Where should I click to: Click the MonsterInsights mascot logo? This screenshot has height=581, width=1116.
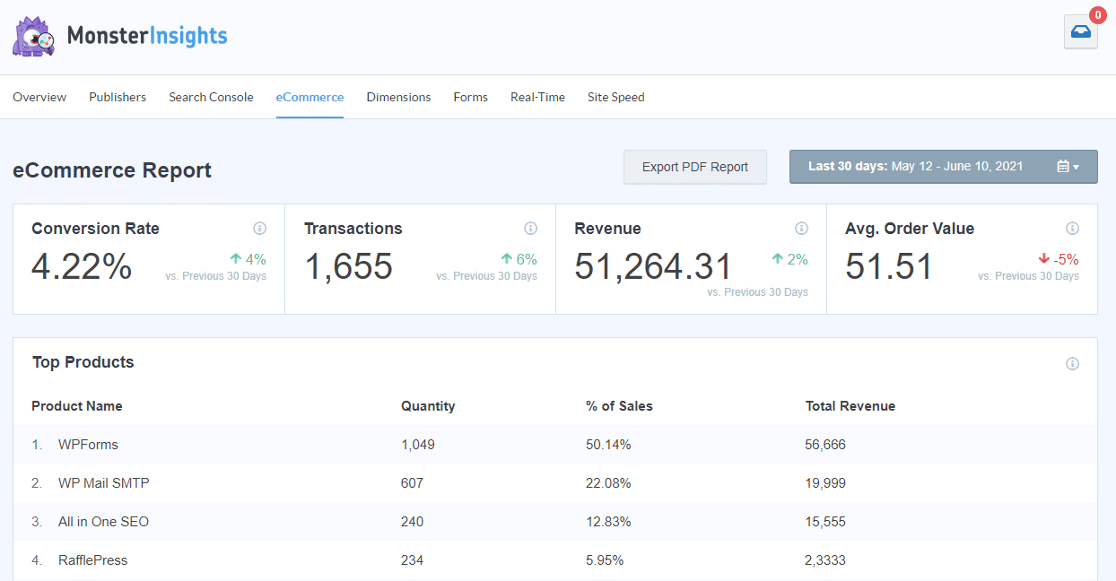[x=33, y=36]
